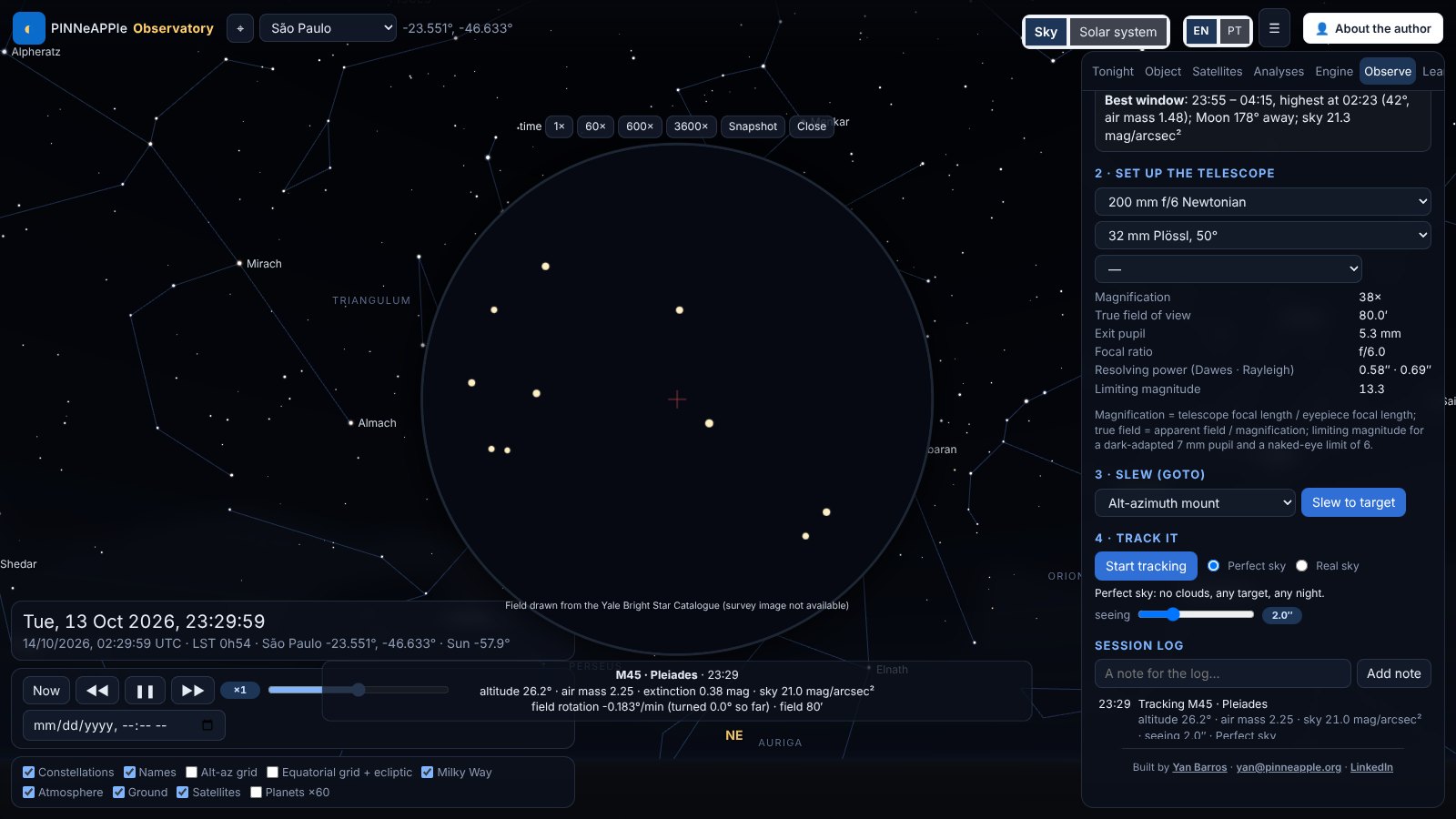Adjust the time speed slider
The image size is (1456, 819).
coord(358,690)
